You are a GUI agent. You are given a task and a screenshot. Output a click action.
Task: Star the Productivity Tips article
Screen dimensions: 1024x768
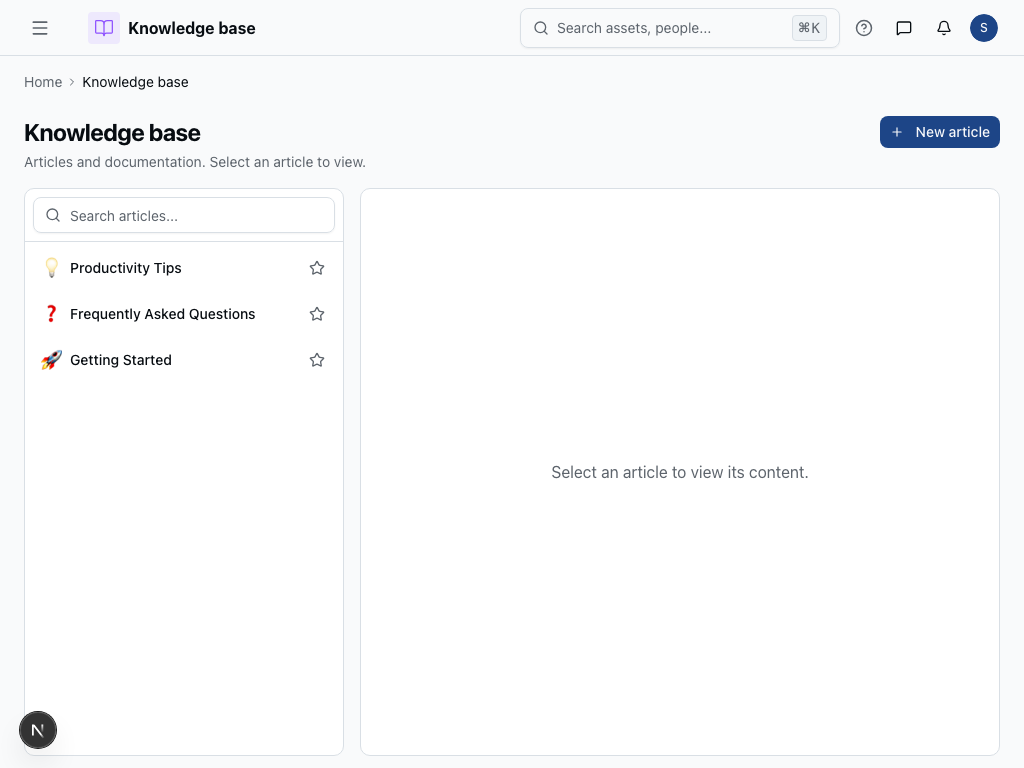click(x=317, y=268)
